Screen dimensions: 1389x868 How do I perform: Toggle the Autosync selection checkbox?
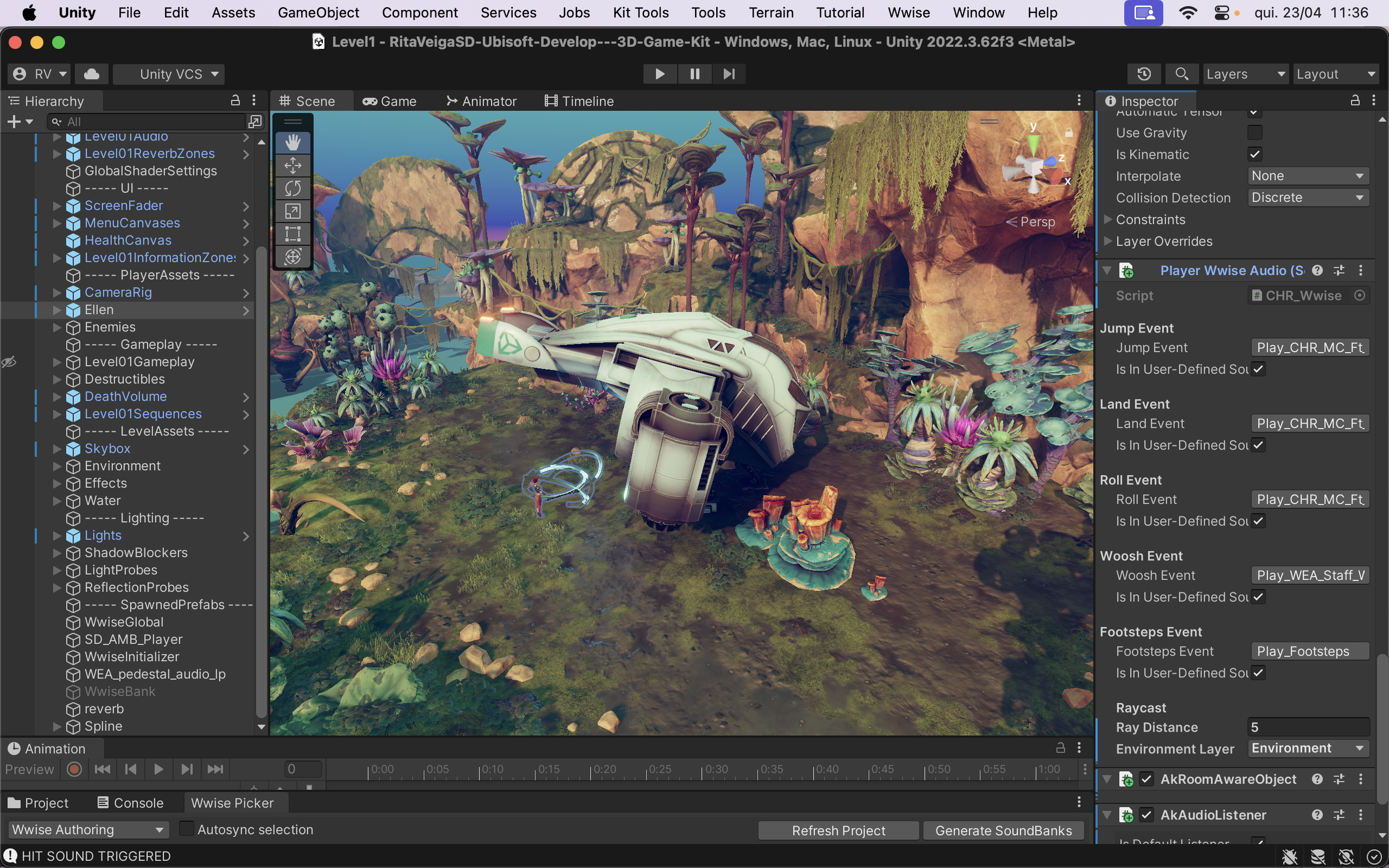tap(186, 829)
